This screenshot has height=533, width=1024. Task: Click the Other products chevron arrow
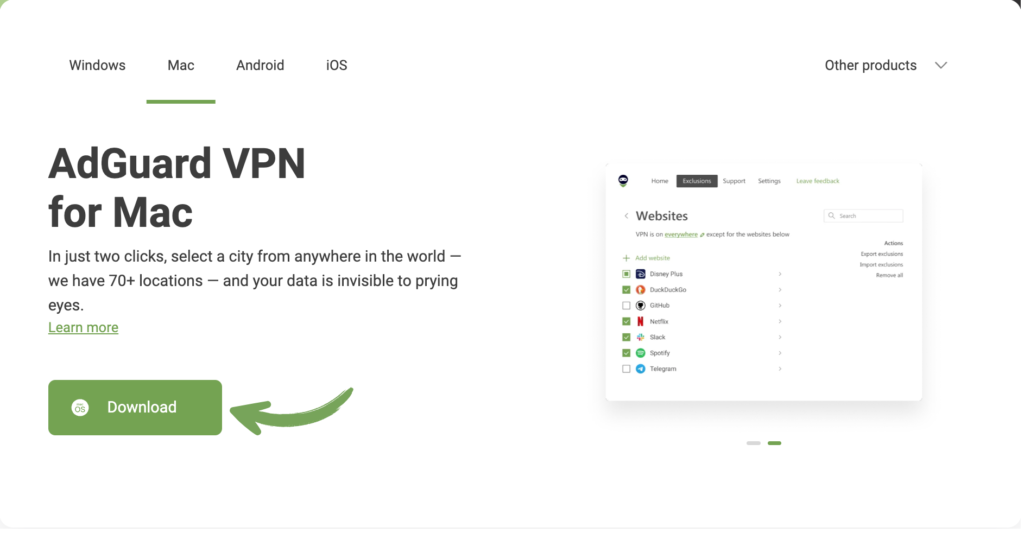[x=940, y=65]
